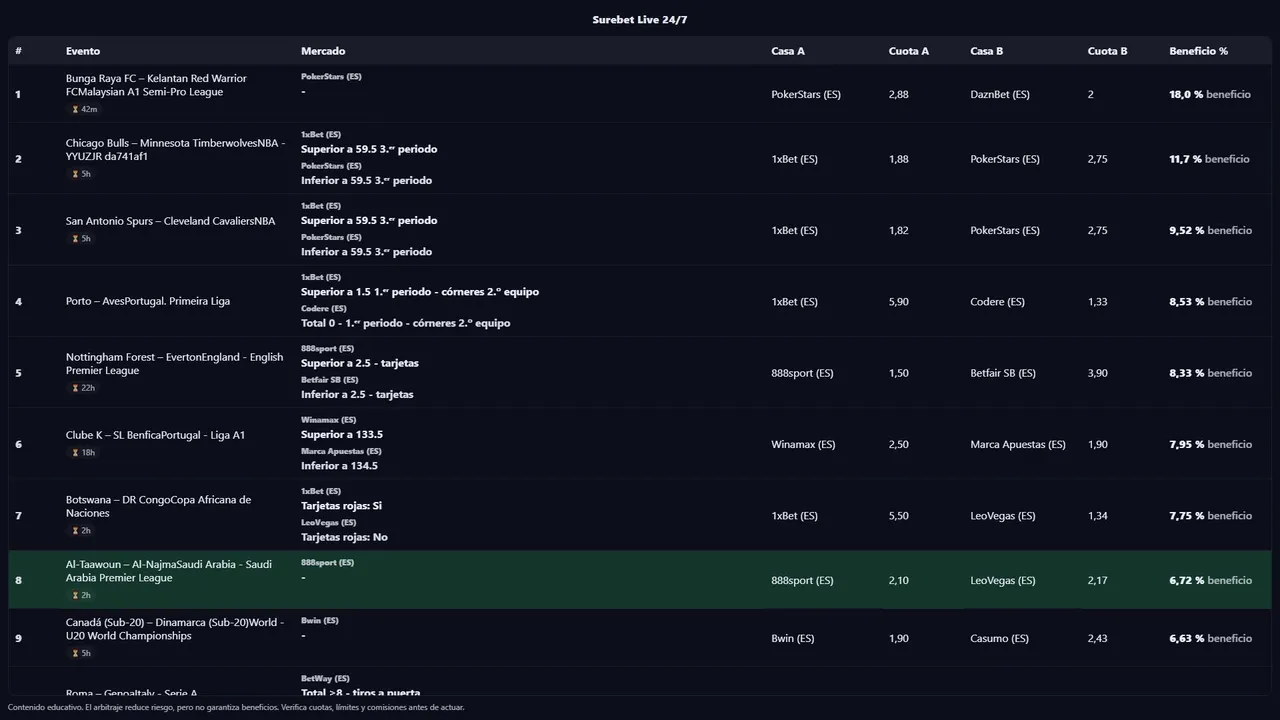Click the hourglass time badge under Chicago Bulls event
Viewport: 1280px width, 720px height.
82,174
